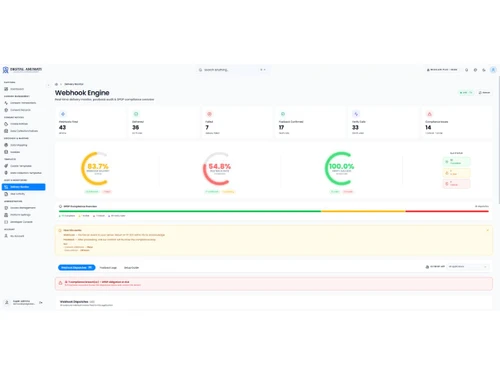Click the plan badge in the header
Image resolution: width=500 pixels, height=375 pixels.
[x=442, y=70]
